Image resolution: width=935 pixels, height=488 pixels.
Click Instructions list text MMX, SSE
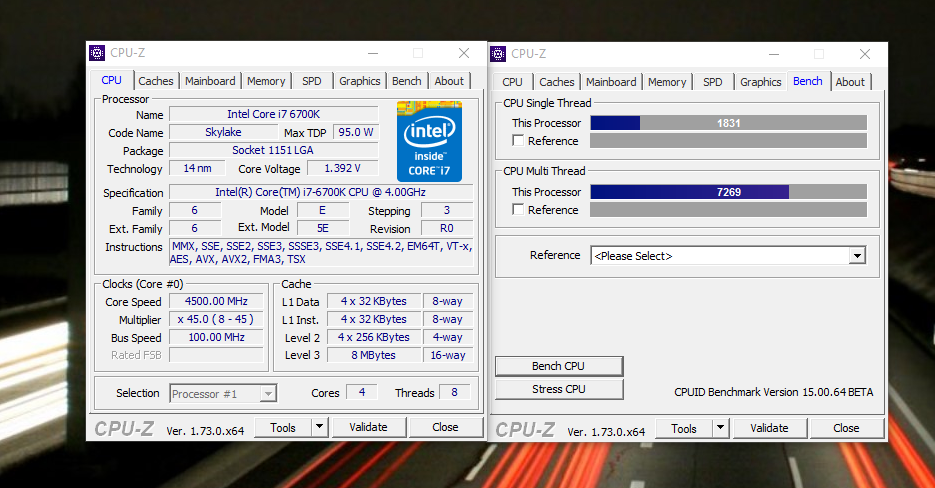(x=321, y=252)
